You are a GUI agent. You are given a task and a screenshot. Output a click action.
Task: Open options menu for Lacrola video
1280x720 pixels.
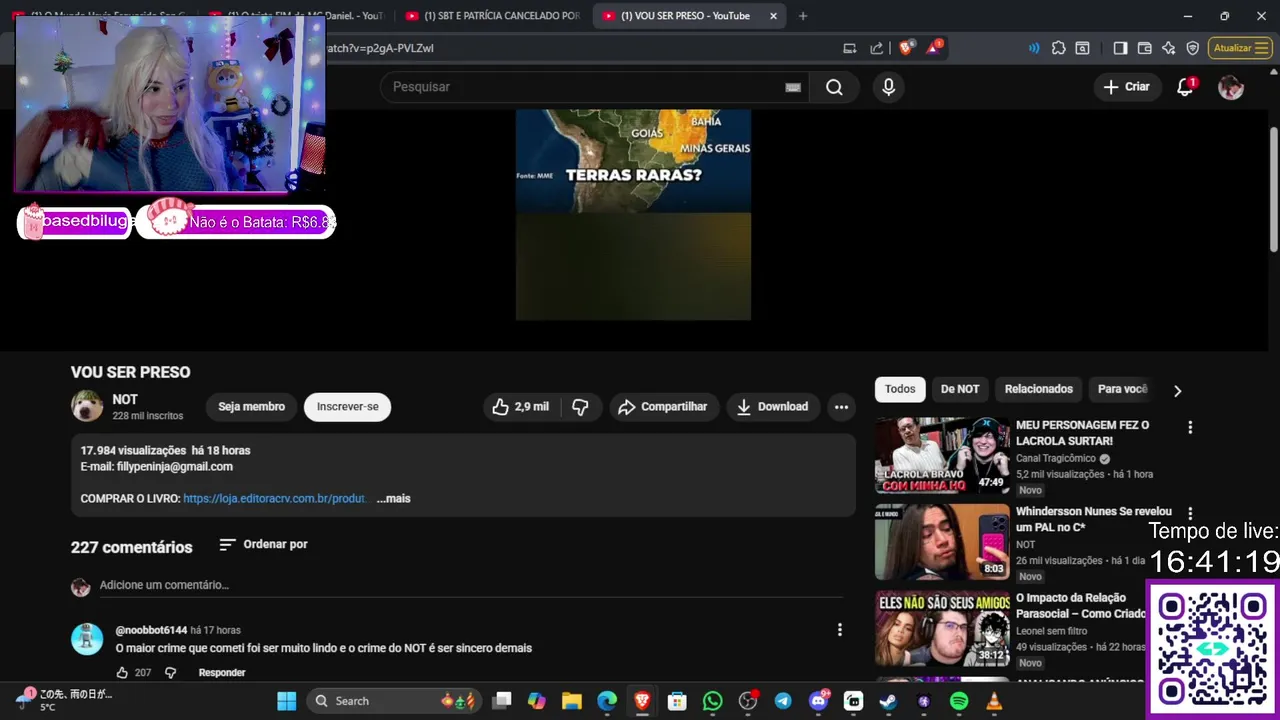click(1190, 428)
